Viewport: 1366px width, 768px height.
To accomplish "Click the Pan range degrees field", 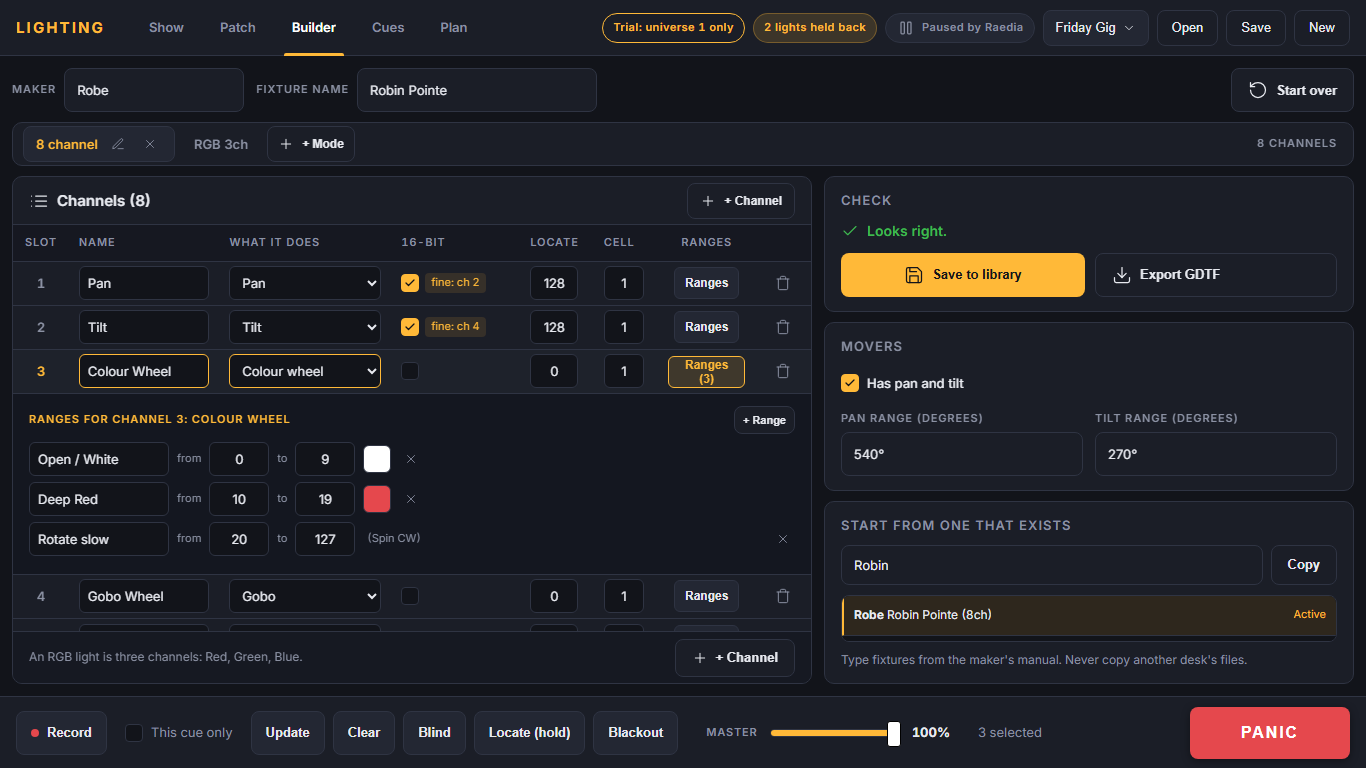I will point(962,454).
